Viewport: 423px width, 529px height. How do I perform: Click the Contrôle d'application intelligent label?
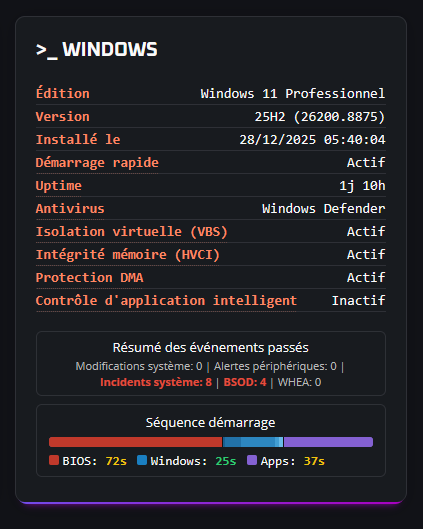pos(166,301)
